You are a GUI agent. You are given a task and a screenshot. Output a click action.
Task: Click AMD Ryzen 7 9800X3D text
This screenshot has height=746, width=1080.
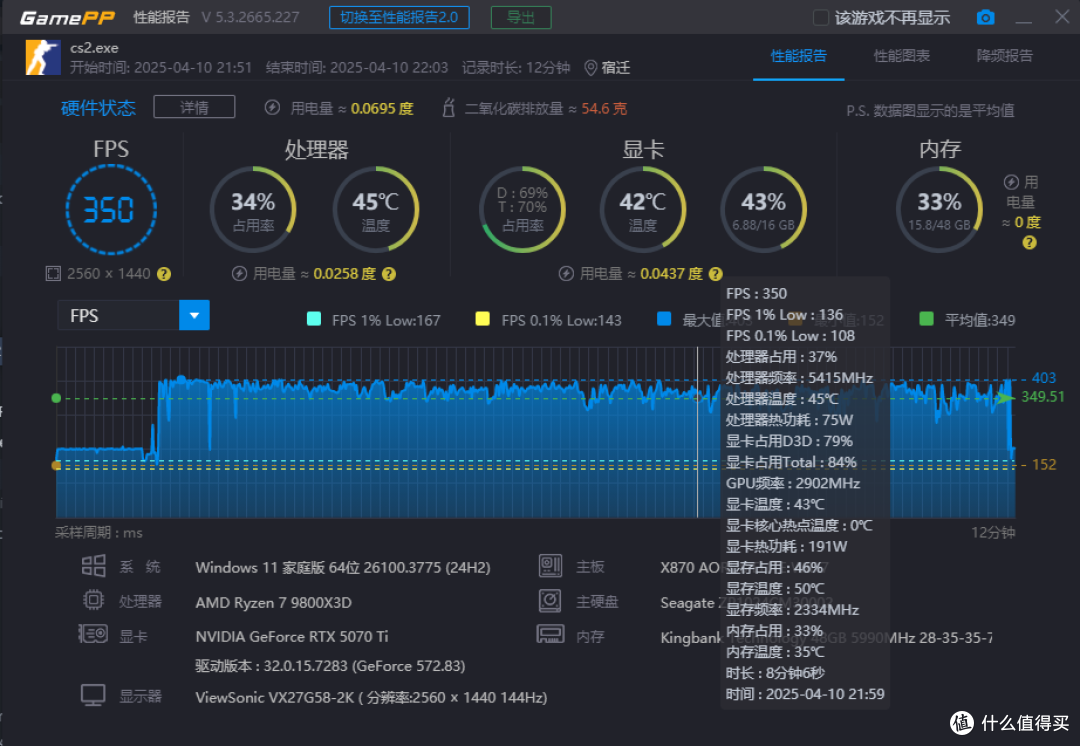pos(273,603)
